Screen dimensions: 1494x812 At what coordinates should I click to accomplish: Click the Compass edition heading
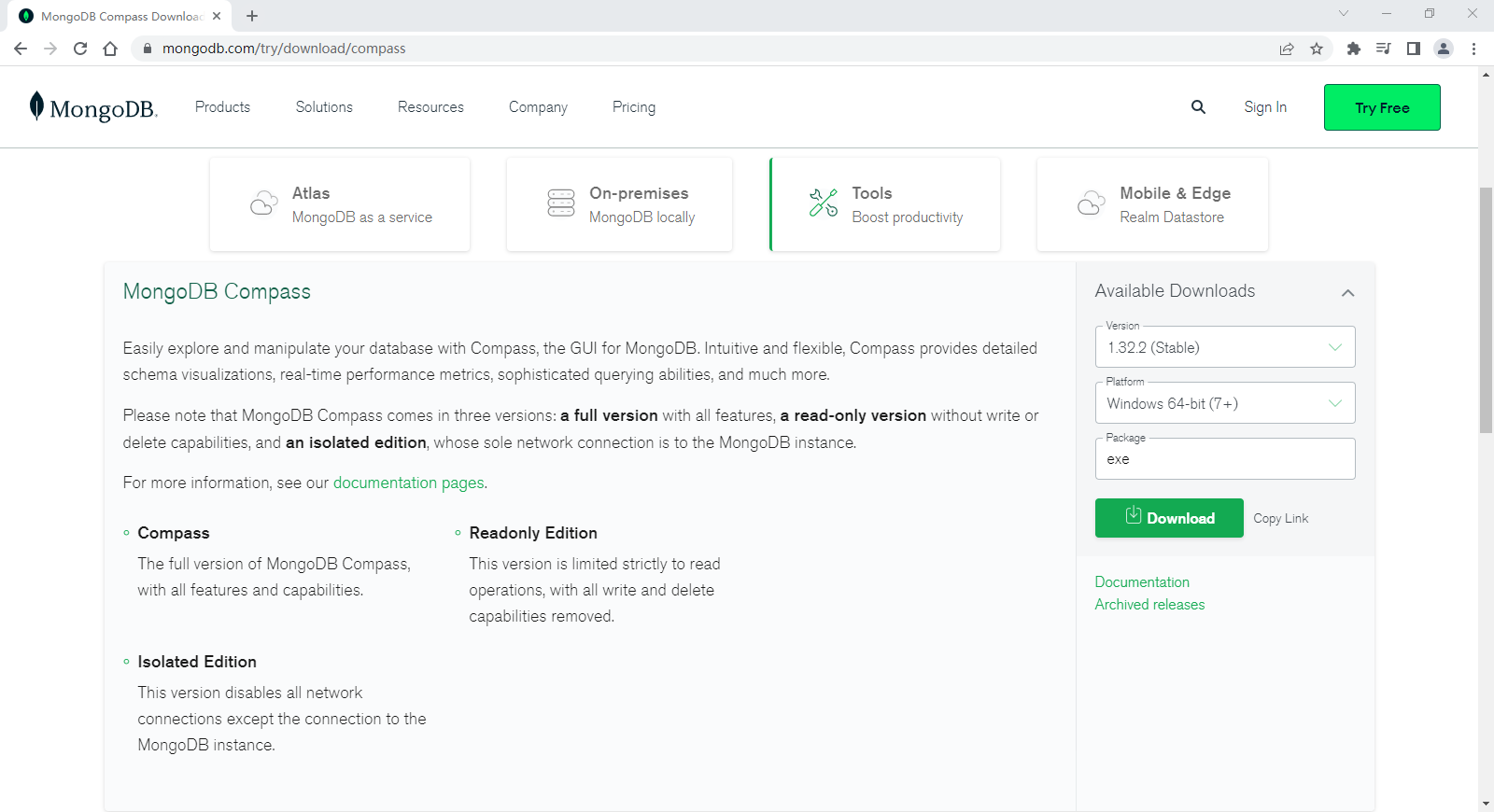tap(174, 533)
